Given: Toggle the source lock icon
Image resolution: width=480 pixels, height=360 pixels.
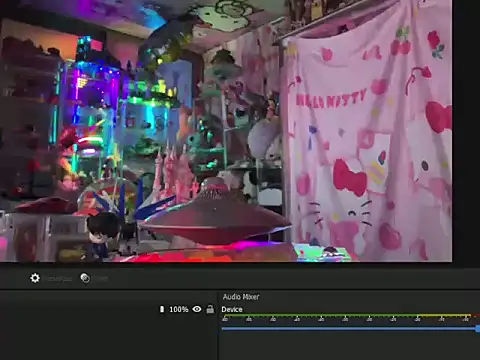Looking at the screenshot, I should [210, 309].
